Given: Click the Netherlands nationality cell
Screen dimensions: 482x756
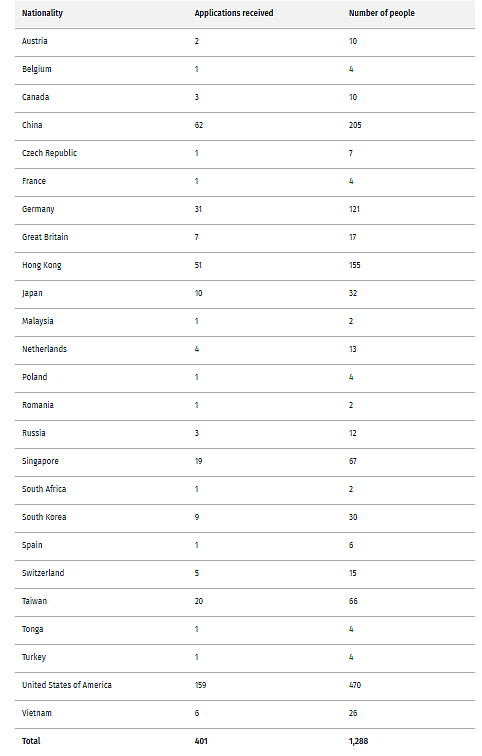Looking at the screenshot, I should [x=44, y=349].
